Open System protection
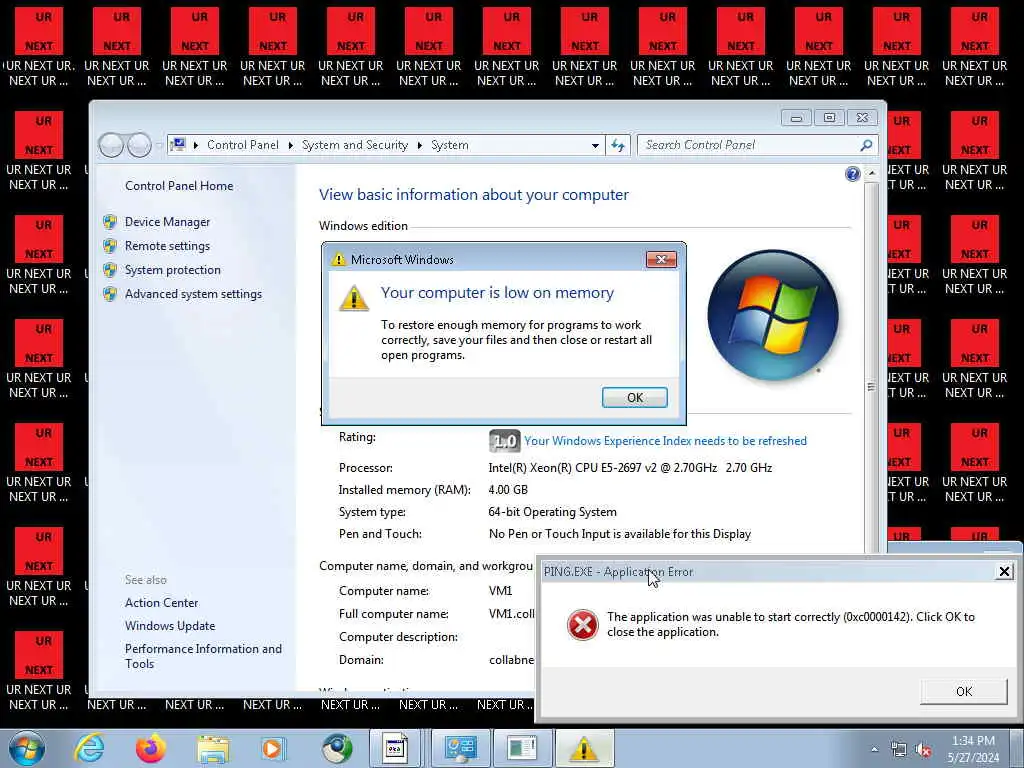Viewport: 1024px width, 768px height. (172, 270)
